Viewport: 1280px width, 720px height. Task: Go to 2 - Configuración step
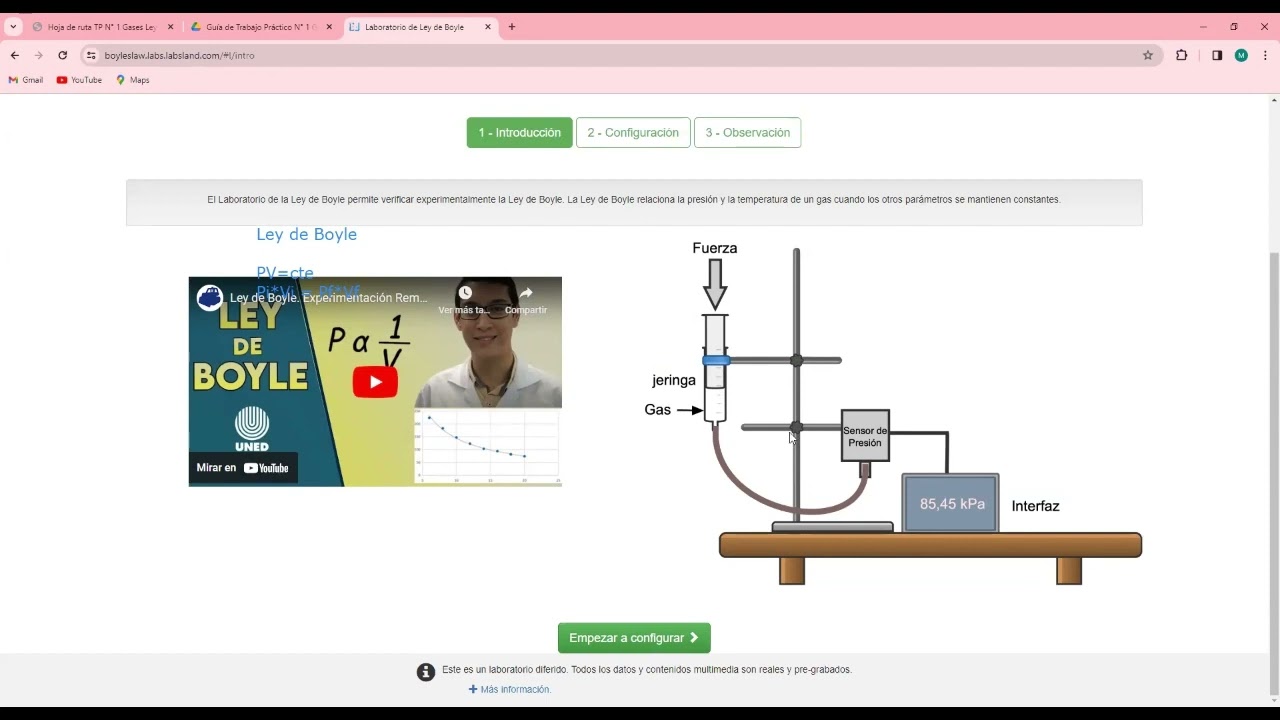(x=633, y=132)
